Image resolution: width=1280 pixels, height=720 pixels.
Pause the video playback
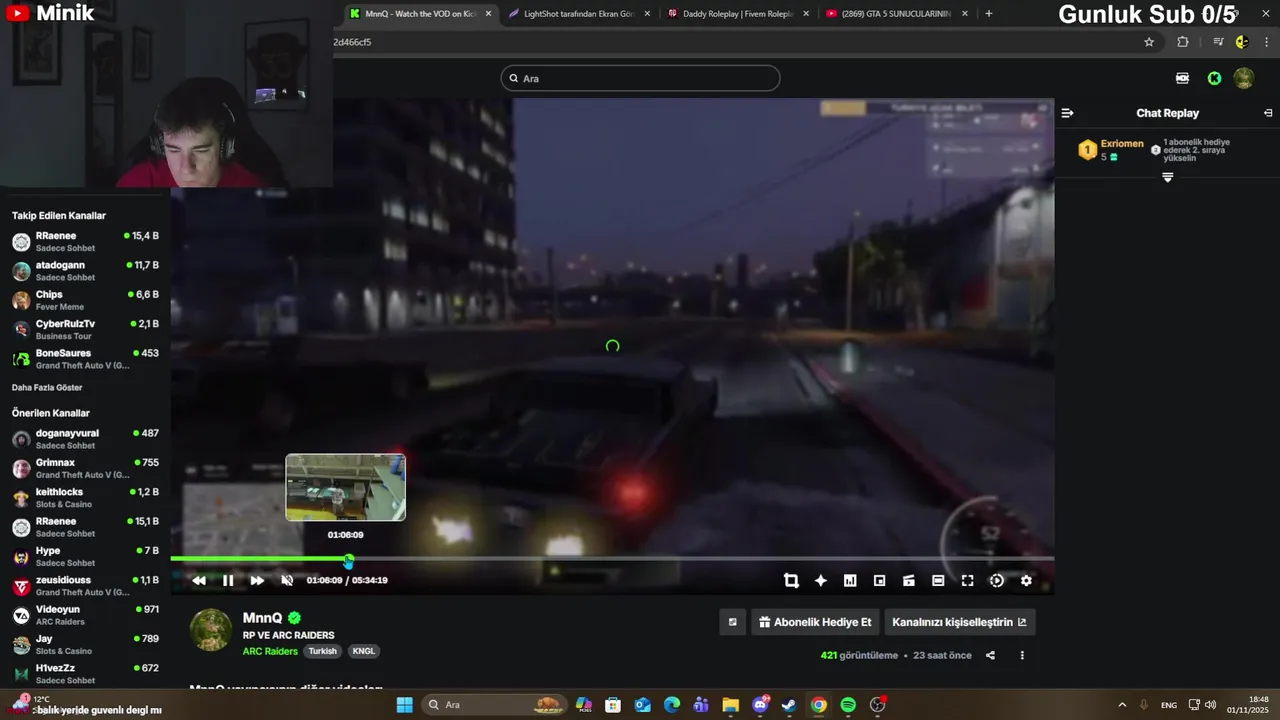pos(228,580)
